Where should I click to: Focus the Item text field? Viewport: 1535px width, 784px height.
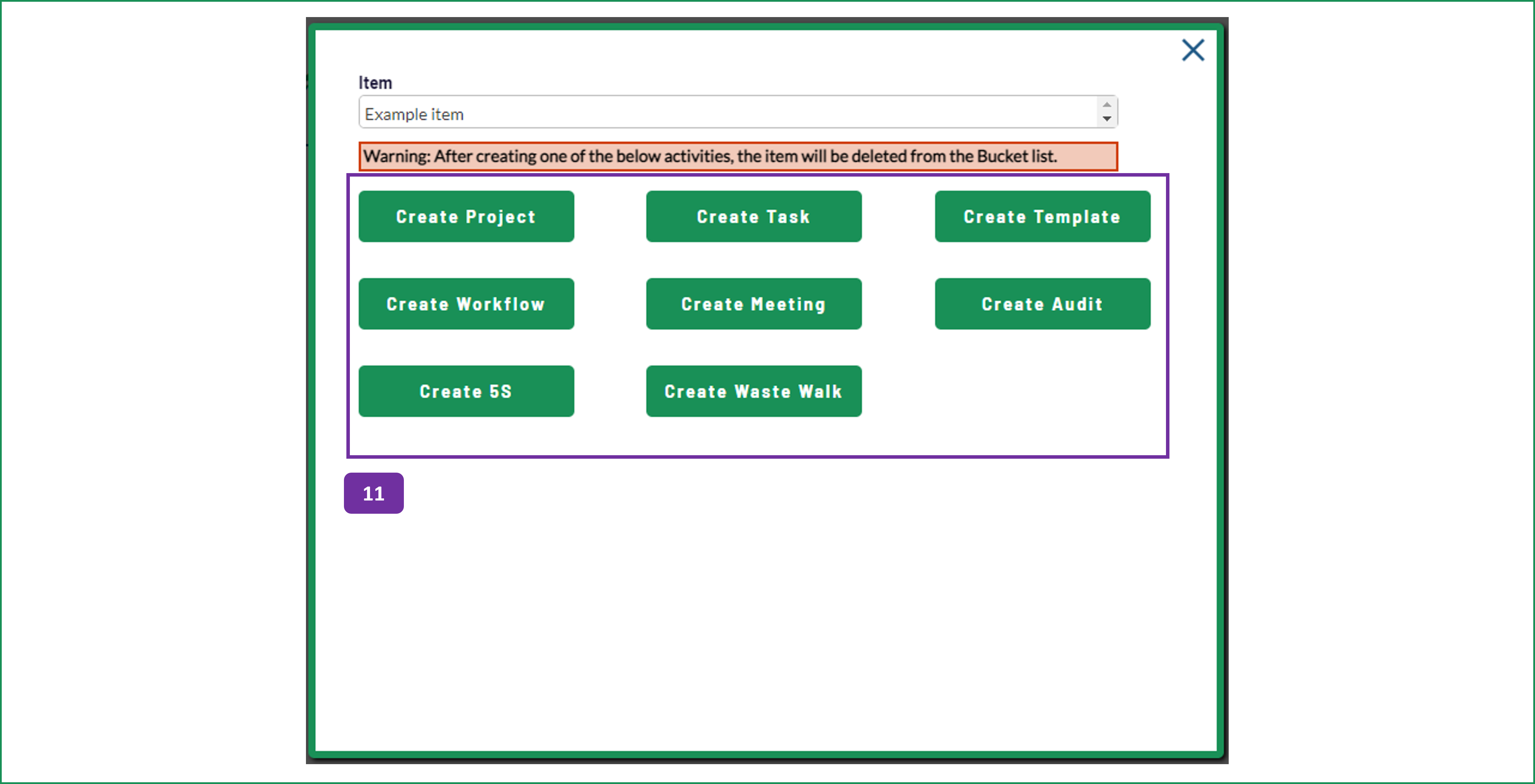tap(738, 112)
